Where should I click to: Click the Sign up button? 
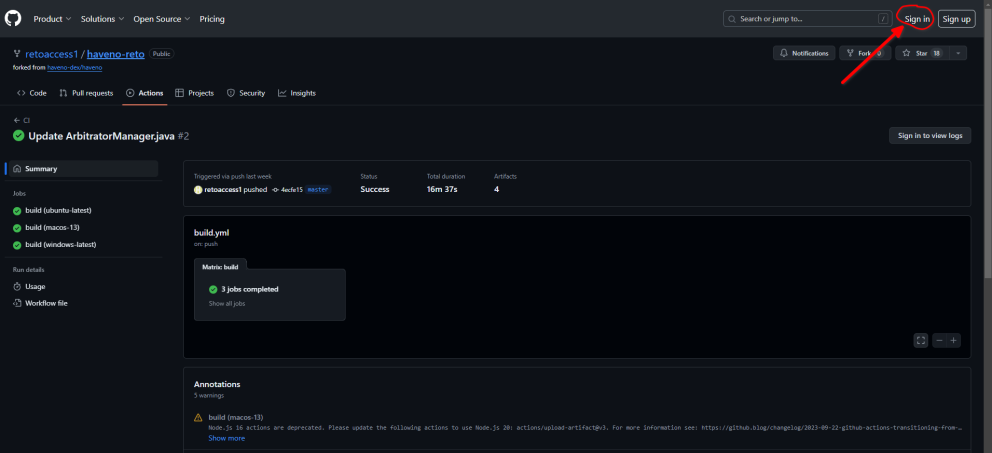956,19
